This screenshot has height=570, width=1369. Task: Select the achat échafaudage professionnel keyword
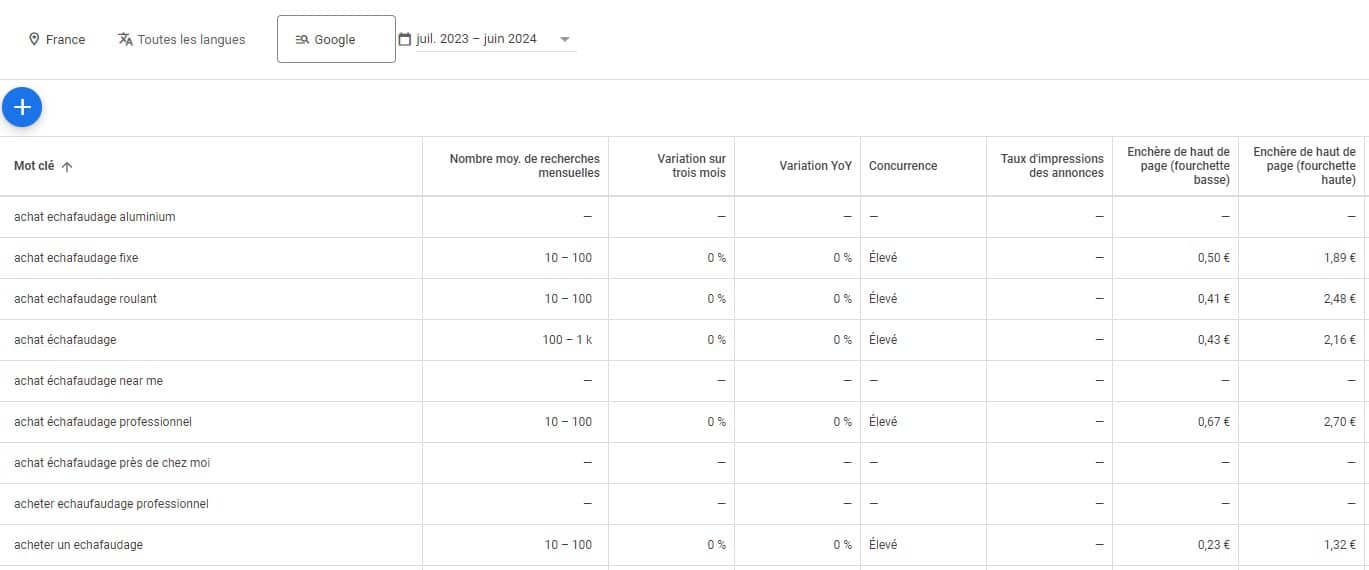click(102, 422)
